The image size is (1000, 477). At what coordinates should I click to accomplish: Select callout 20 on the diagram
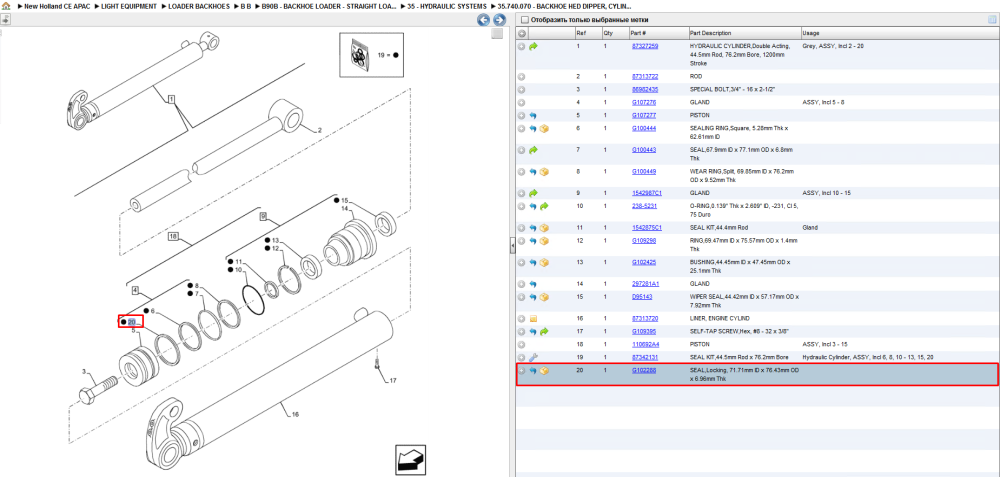tap(131, 322)
